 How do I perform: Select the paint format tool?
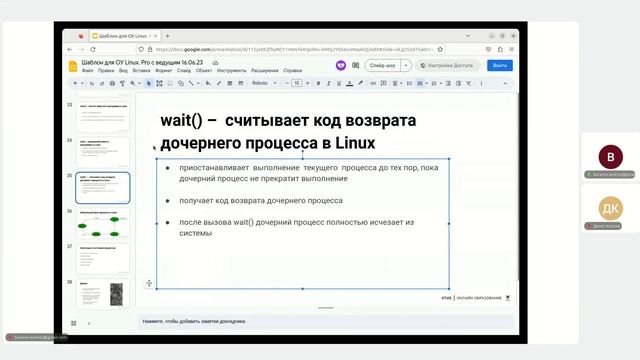click(122, 83)
